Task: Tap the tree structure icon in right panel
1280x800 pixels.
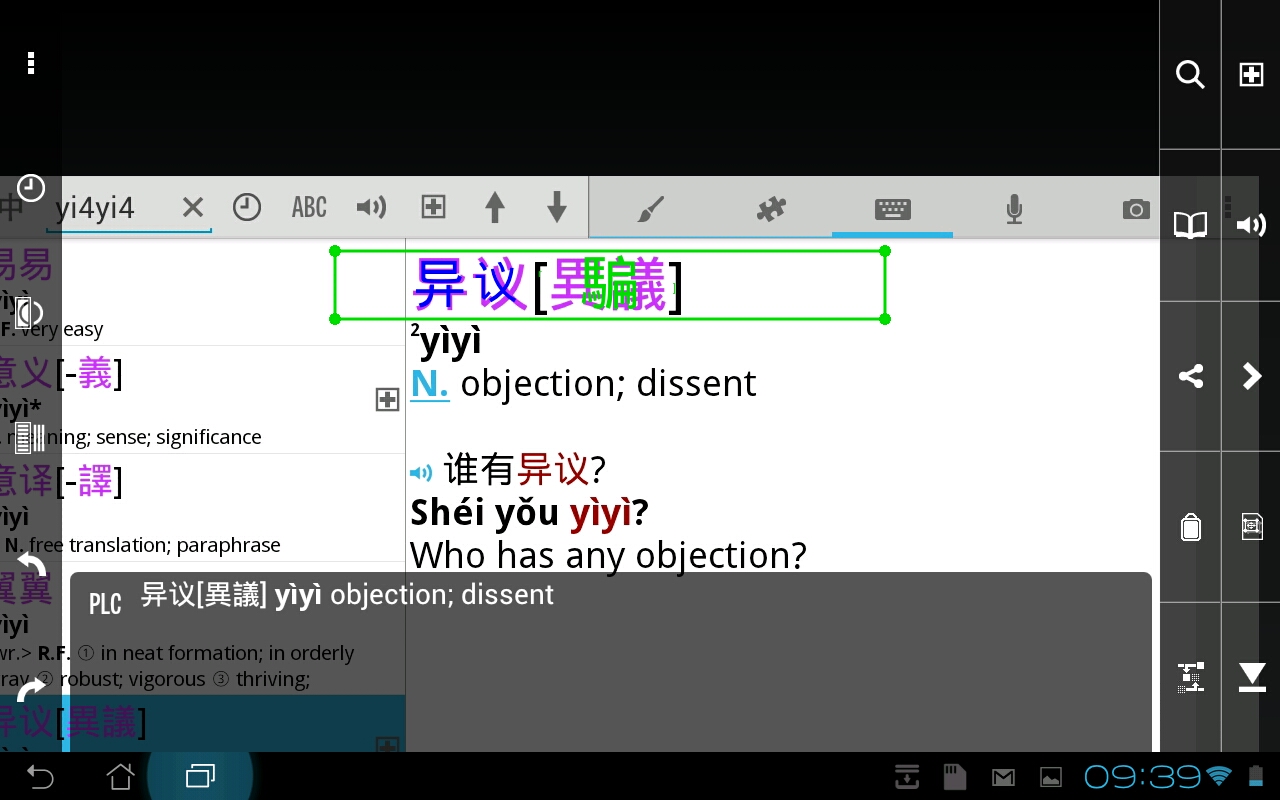Action: (1190, 677)
